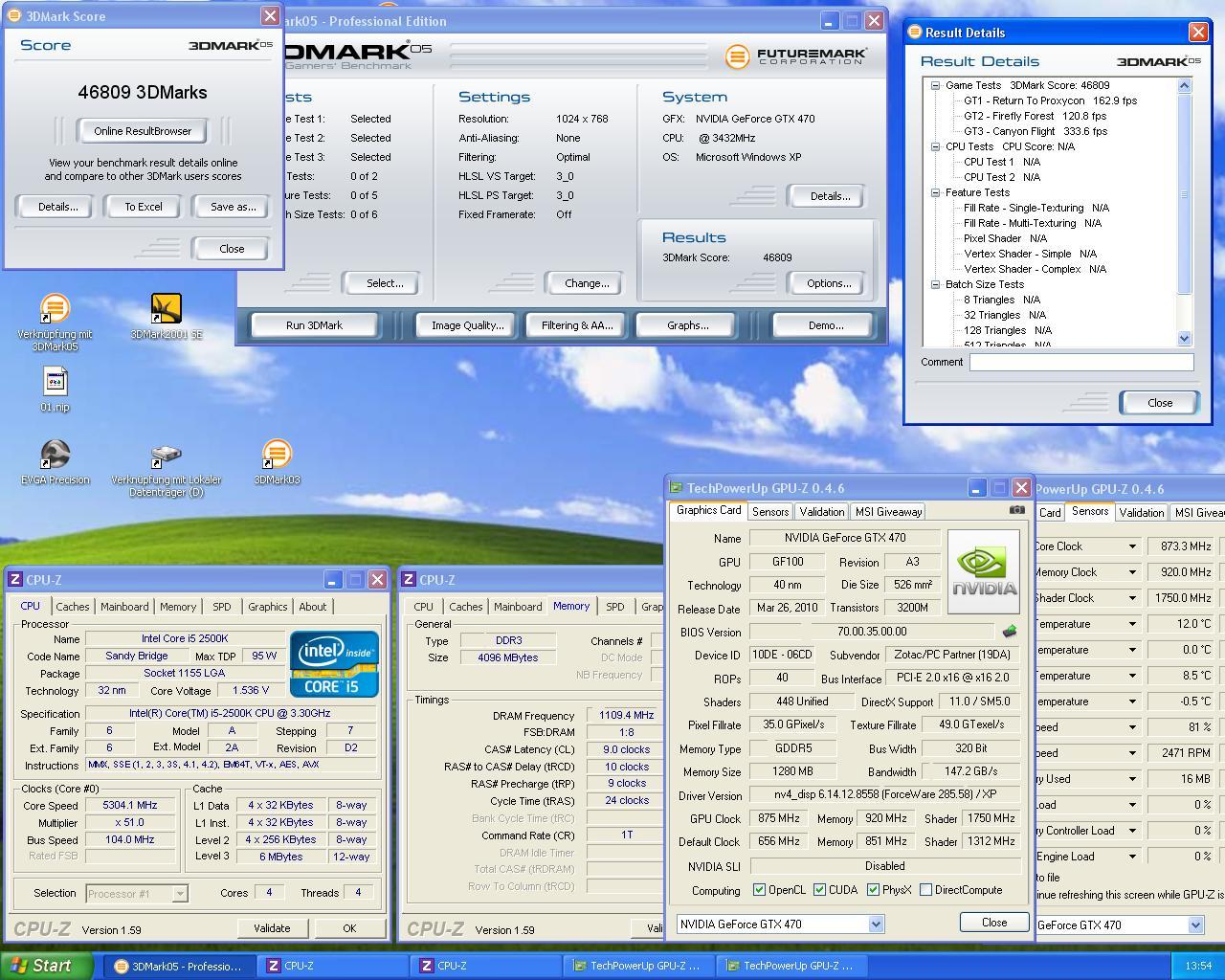Viewport: 1225px width, 980px height.
Task: Click the Memory CPU-Z window title icon
Action: click(x=409, y=580)
